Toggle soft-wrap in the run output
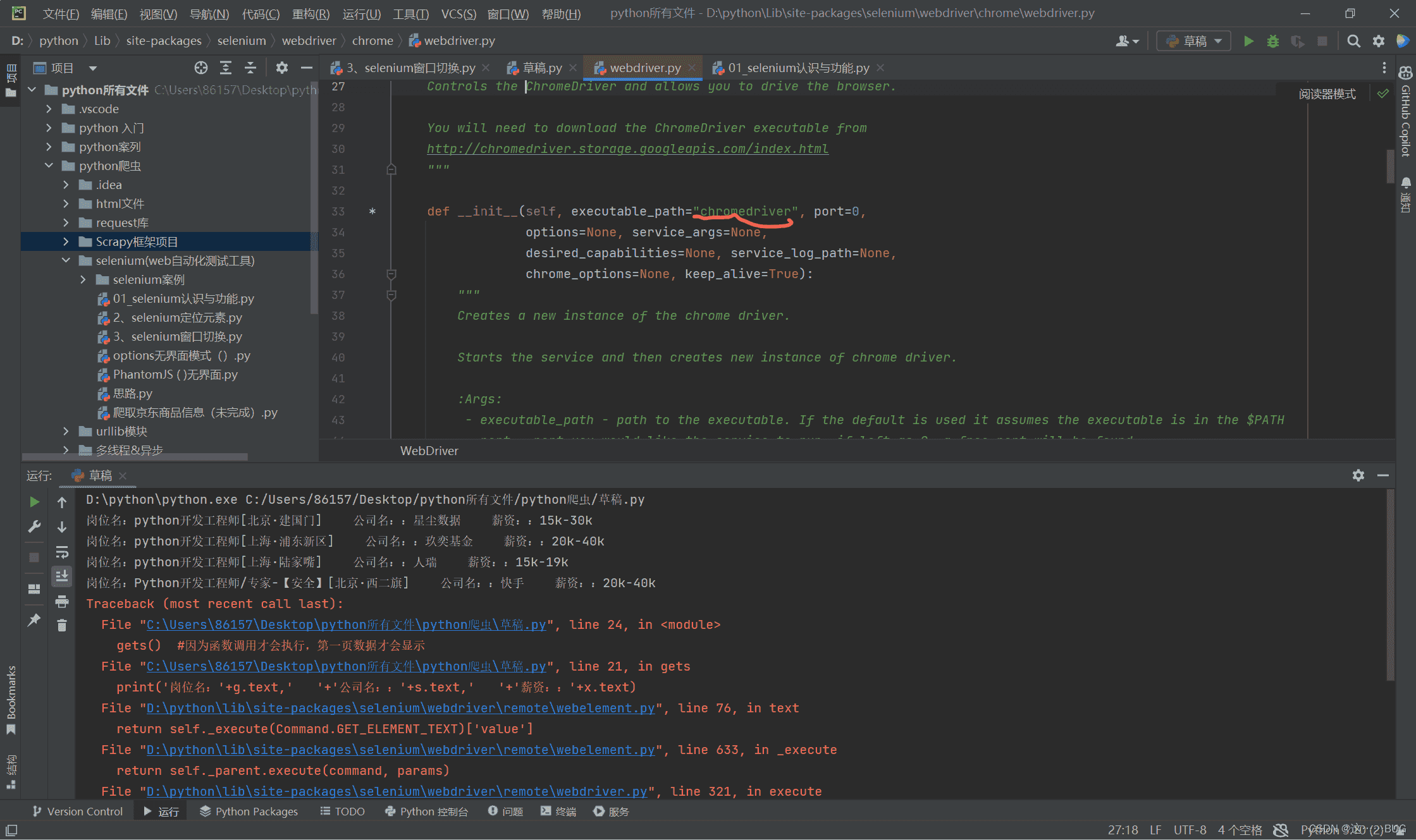Screen dimensions: 1416x840 point(61,552)
